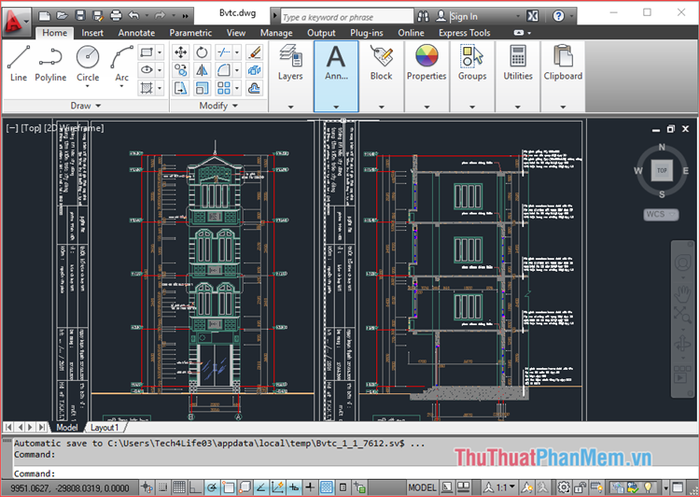
Task: Toggle Ortho Mode in status bar
Action: 195,487
